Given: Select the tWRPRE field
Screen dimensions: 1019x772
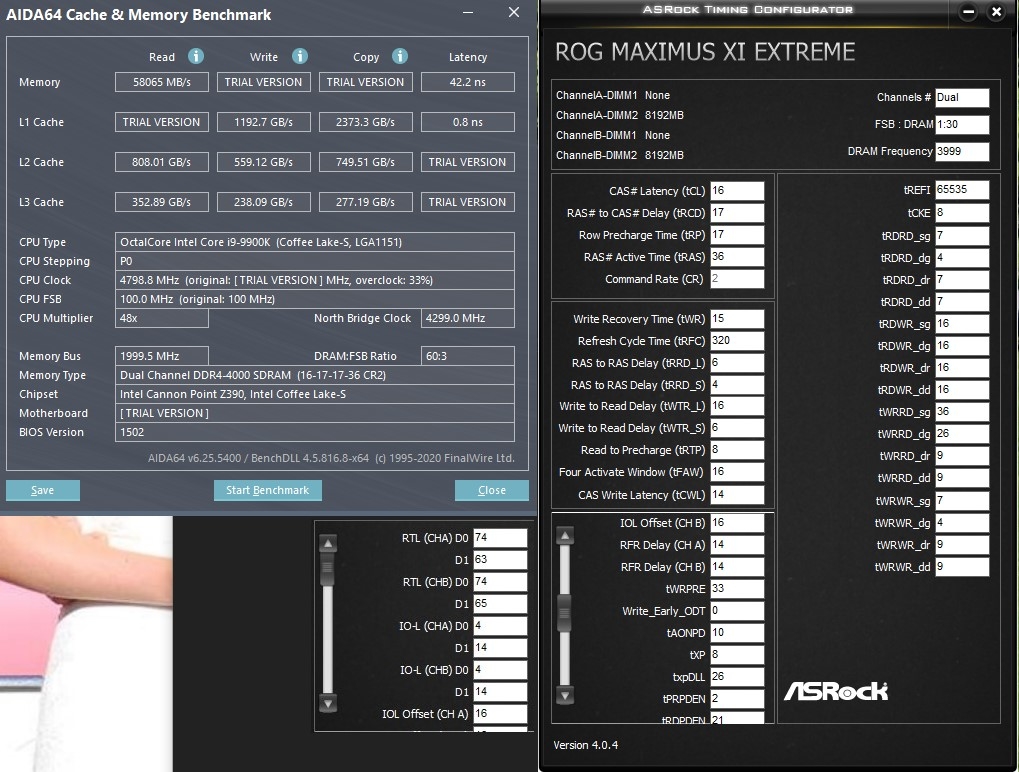Looking at the screenshot, I should pyautogui.click(x=737, y=588).
